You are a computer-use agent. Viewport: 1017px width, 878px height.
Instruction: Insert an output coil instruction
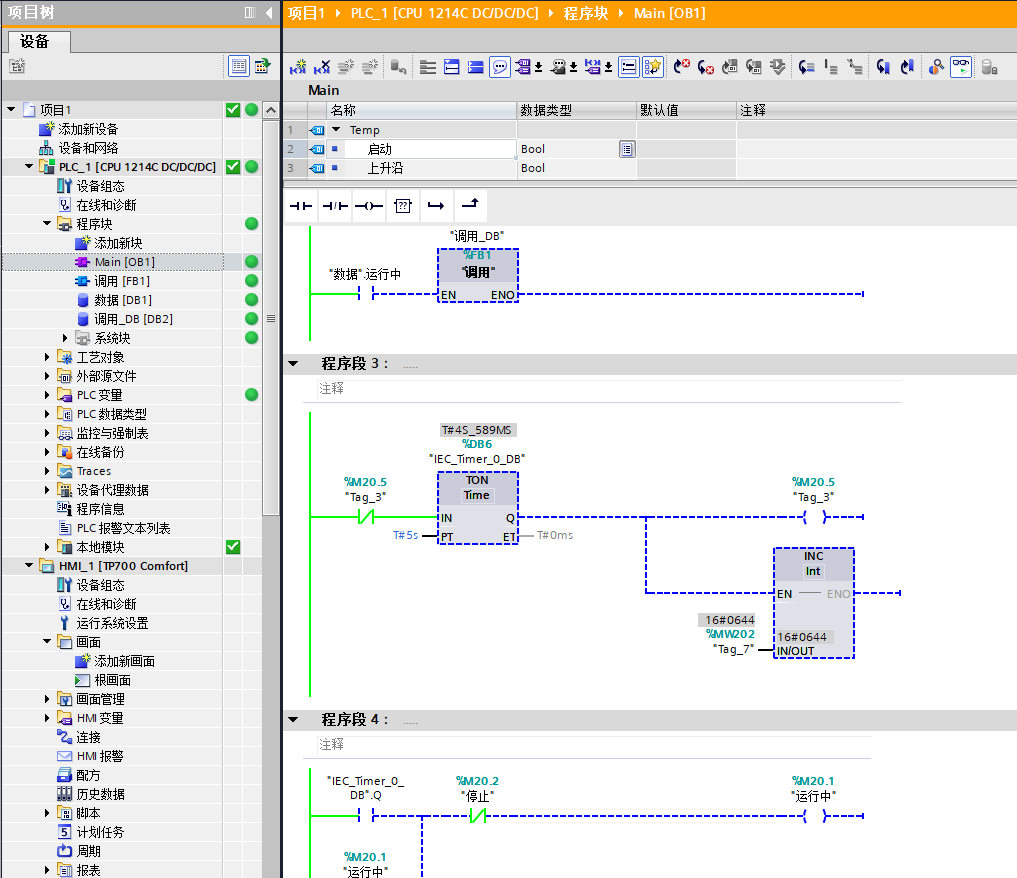369,206
